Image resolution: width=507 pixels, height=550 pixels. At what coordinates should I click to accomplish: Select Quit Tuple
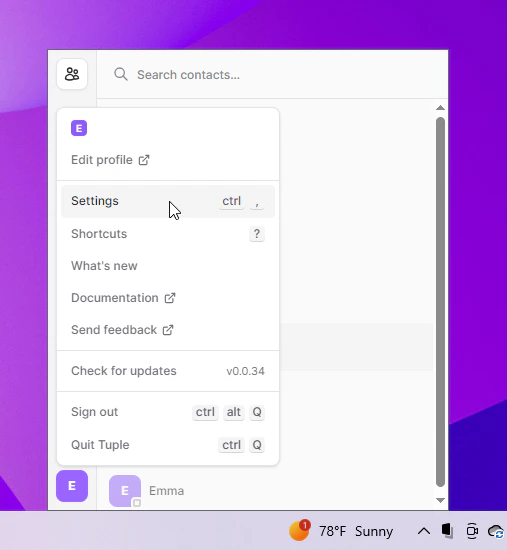click(168, 445)
